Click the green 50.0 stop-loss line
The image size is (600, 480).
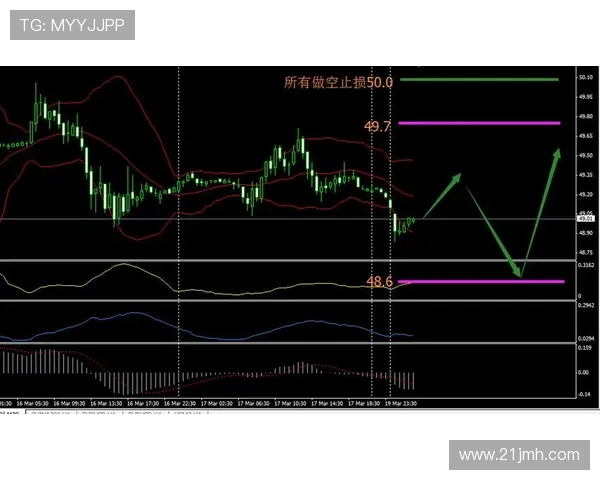tap(478, 79)
